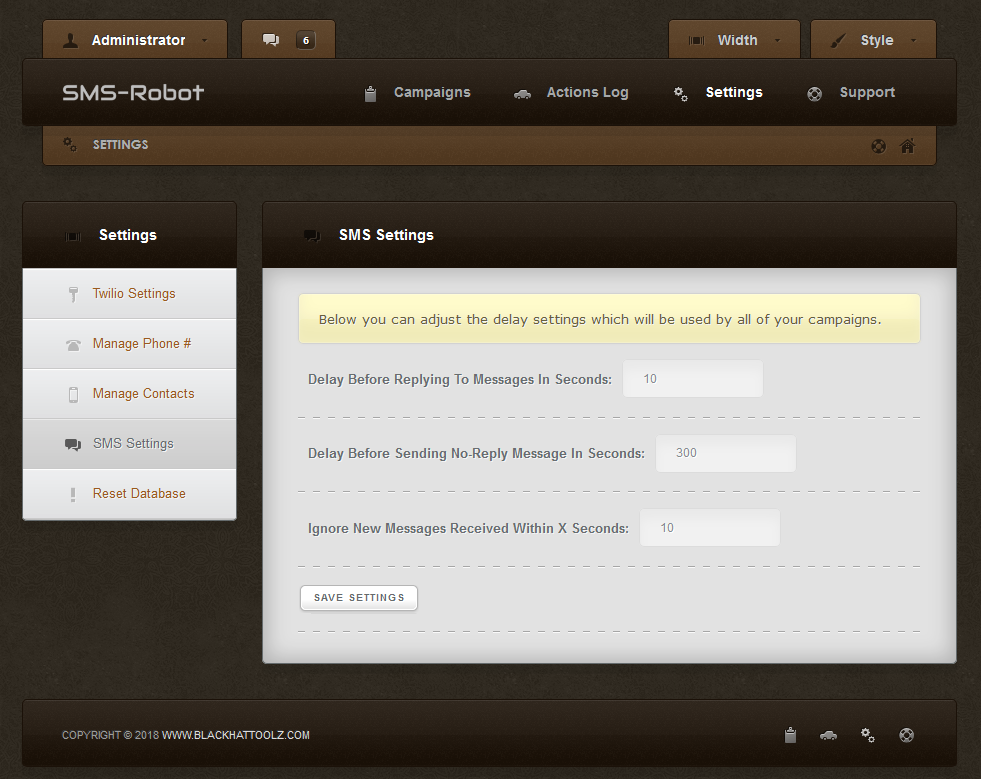981x779 pixels.
Task: Select SMS Settings in the sidebar
Action: [130, 444]
